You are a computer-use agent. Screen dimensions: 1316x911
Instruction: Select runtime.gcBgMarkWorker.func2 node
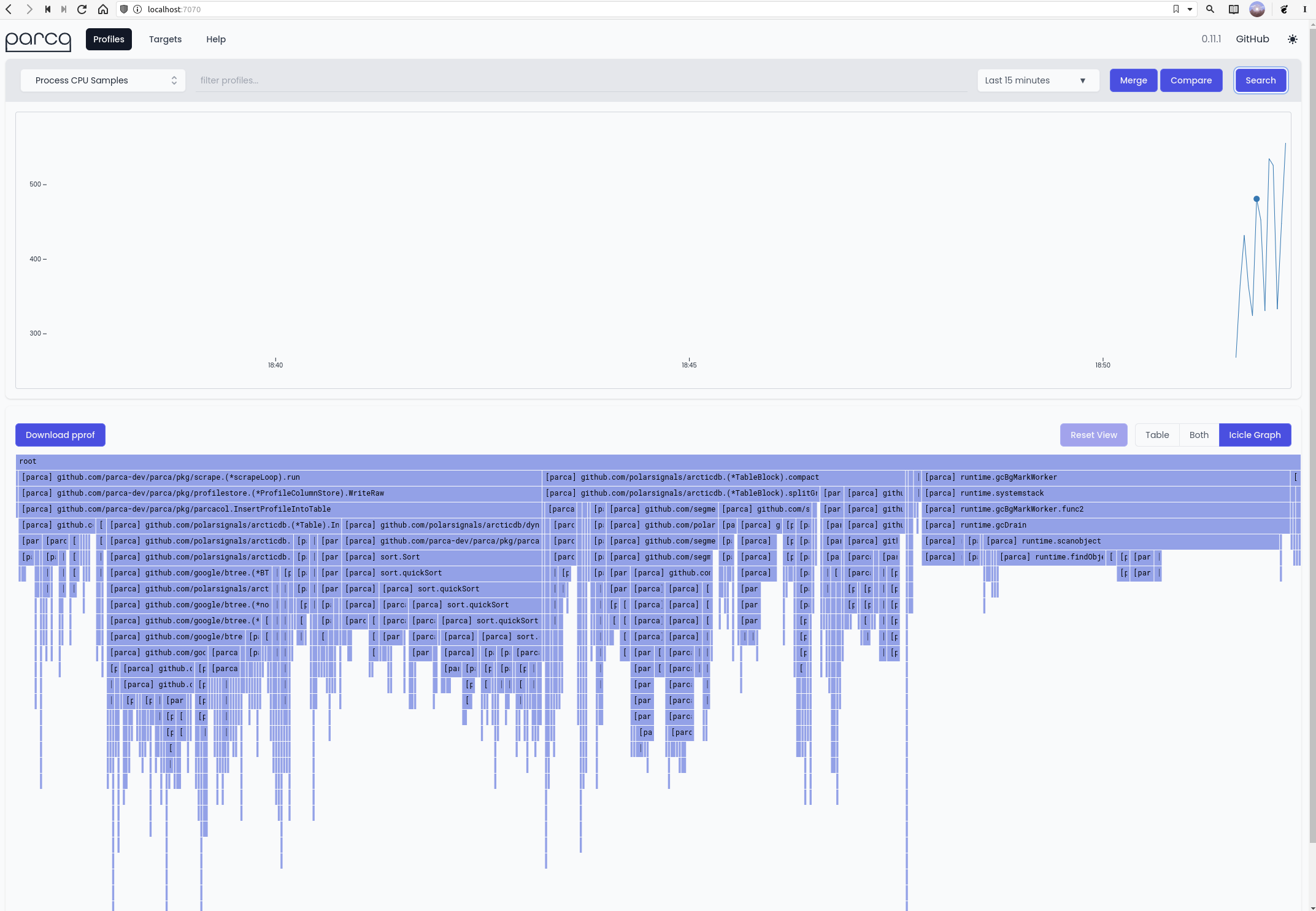(x=1106, y=509)
